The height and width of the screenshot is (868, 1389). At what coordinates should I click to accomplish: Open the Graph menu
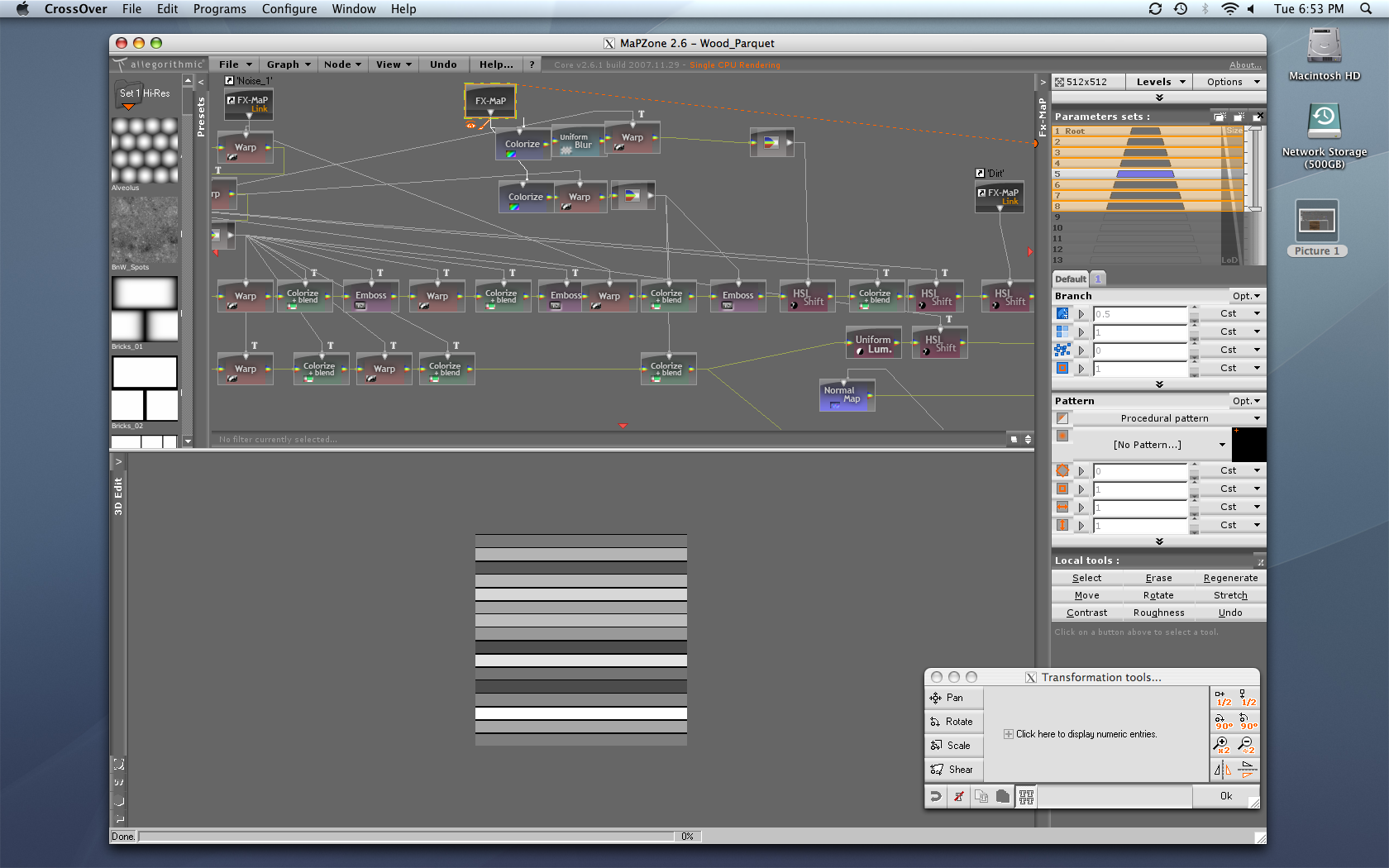point(288,64)
